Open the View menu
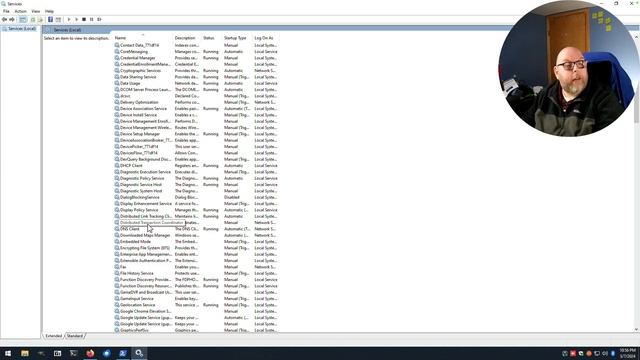640x360 pixels. 36,11
